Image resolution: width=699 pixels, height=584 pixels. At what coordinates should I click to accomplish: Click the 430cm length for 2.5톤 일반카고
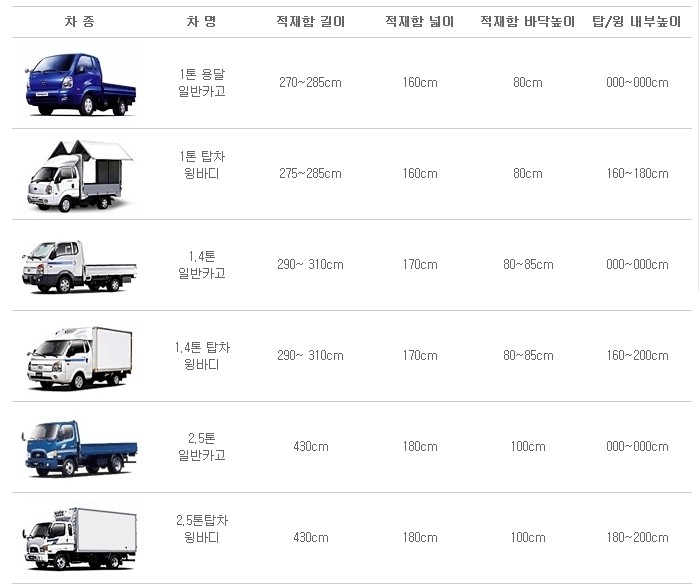click(x=311, y=446)
